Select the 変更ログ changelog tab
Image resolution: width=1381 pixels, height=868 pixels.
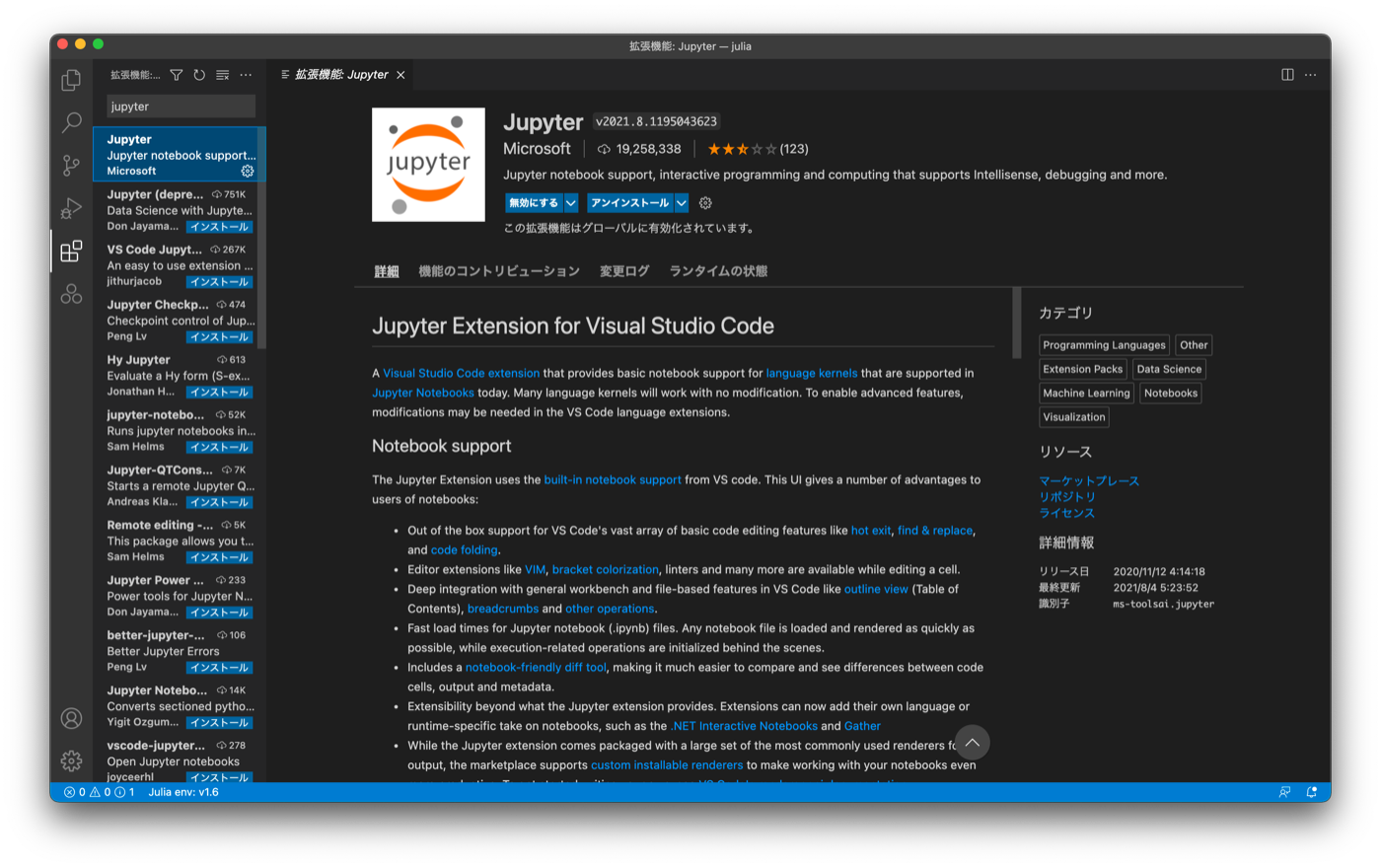624,271
